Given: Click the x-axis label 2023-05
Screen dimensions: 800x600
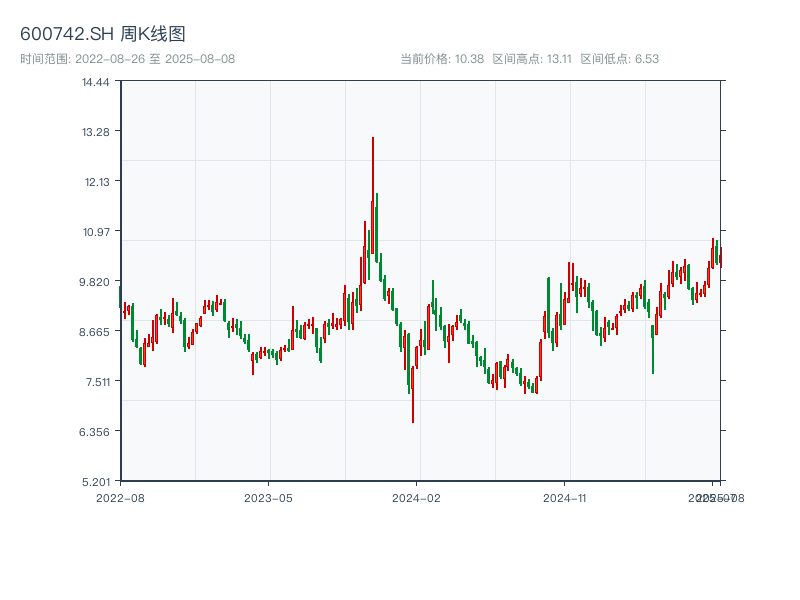Looking at the screenshot, I should pos(268,498).
